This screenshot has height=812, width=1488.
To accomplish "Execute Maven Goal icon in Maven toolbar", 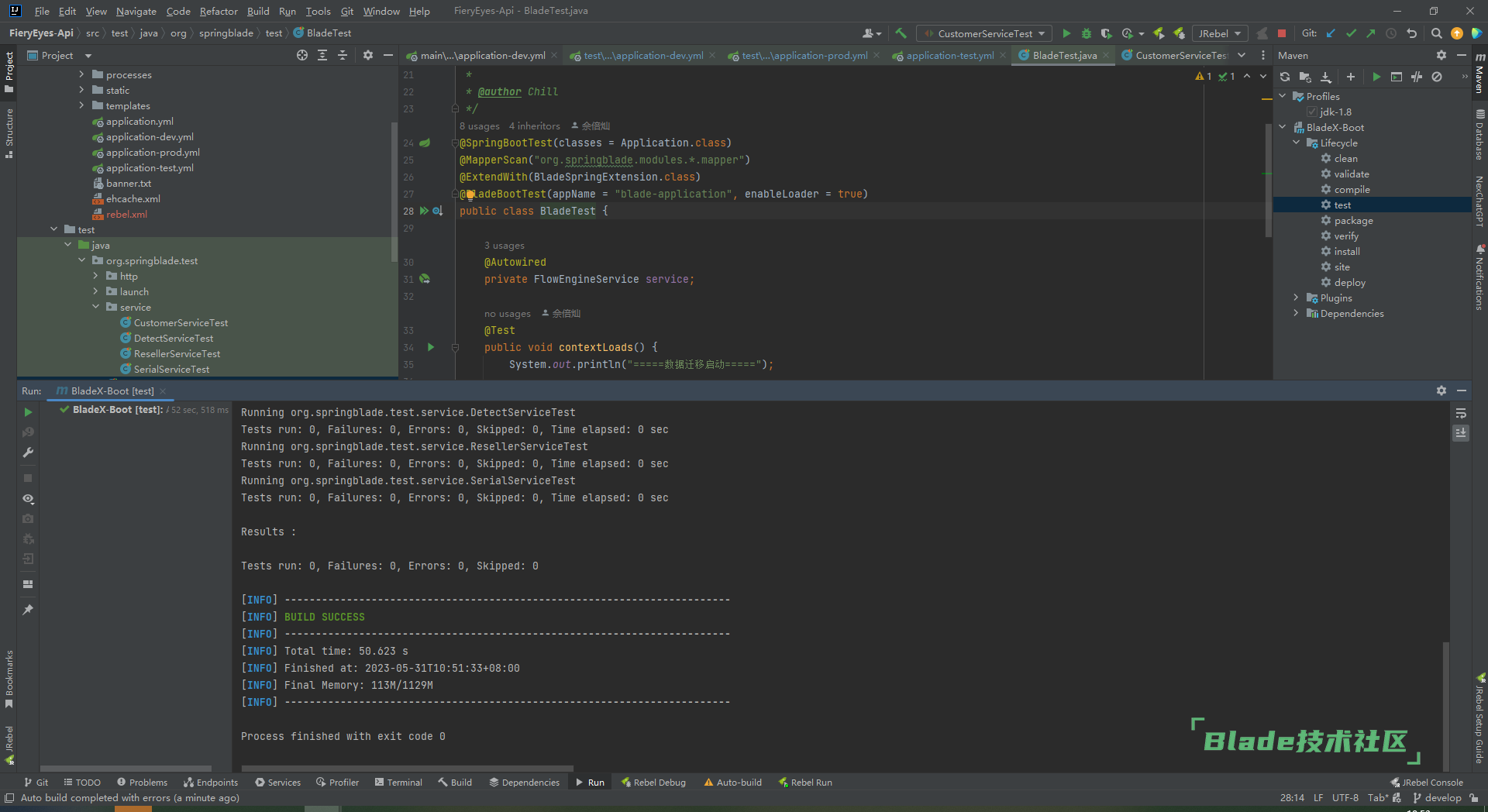I will click(x=1397, y=77).
